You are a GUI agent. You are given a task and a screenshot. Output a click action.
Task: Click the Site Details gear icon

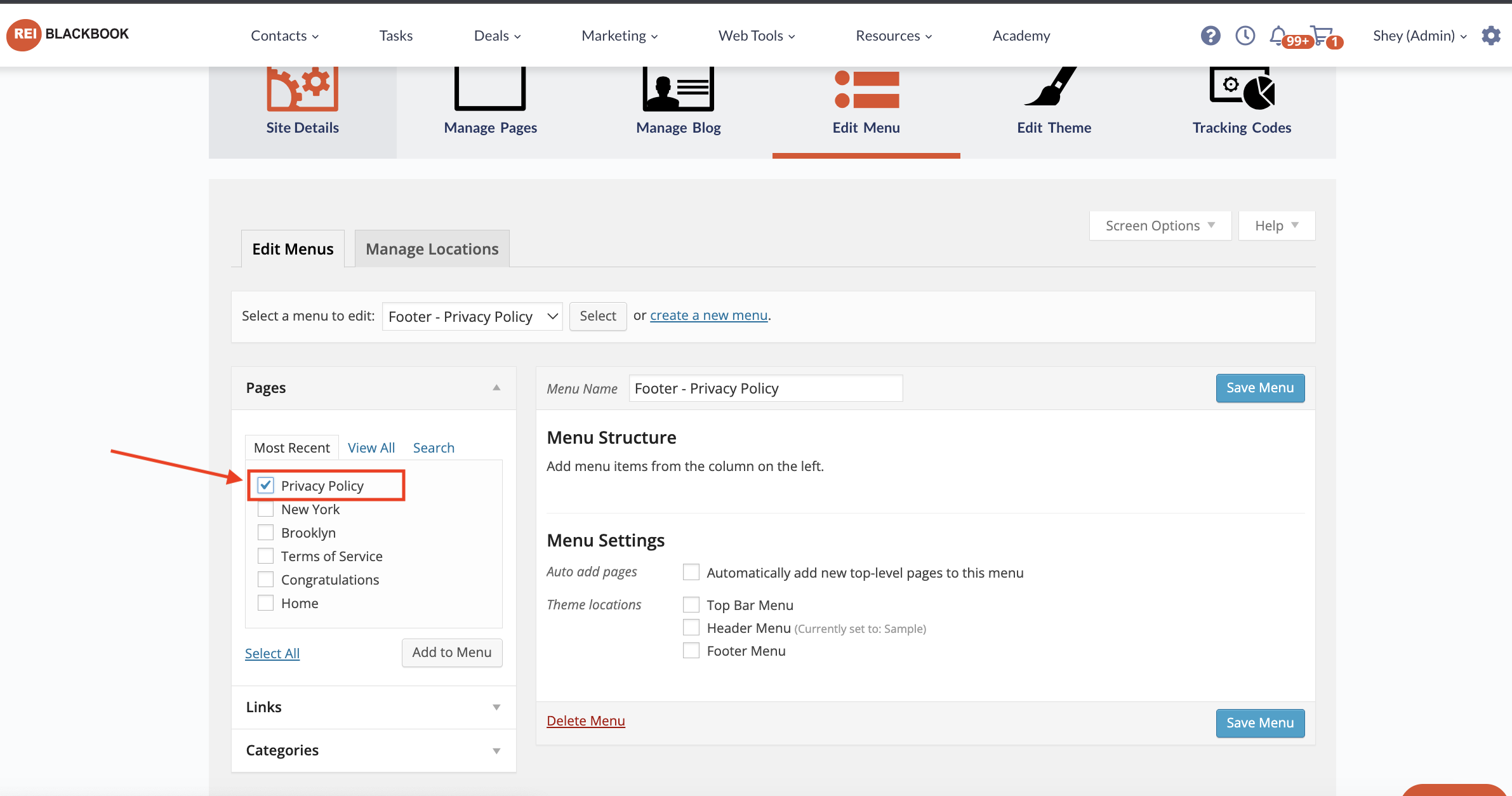(x=302, y=89)
